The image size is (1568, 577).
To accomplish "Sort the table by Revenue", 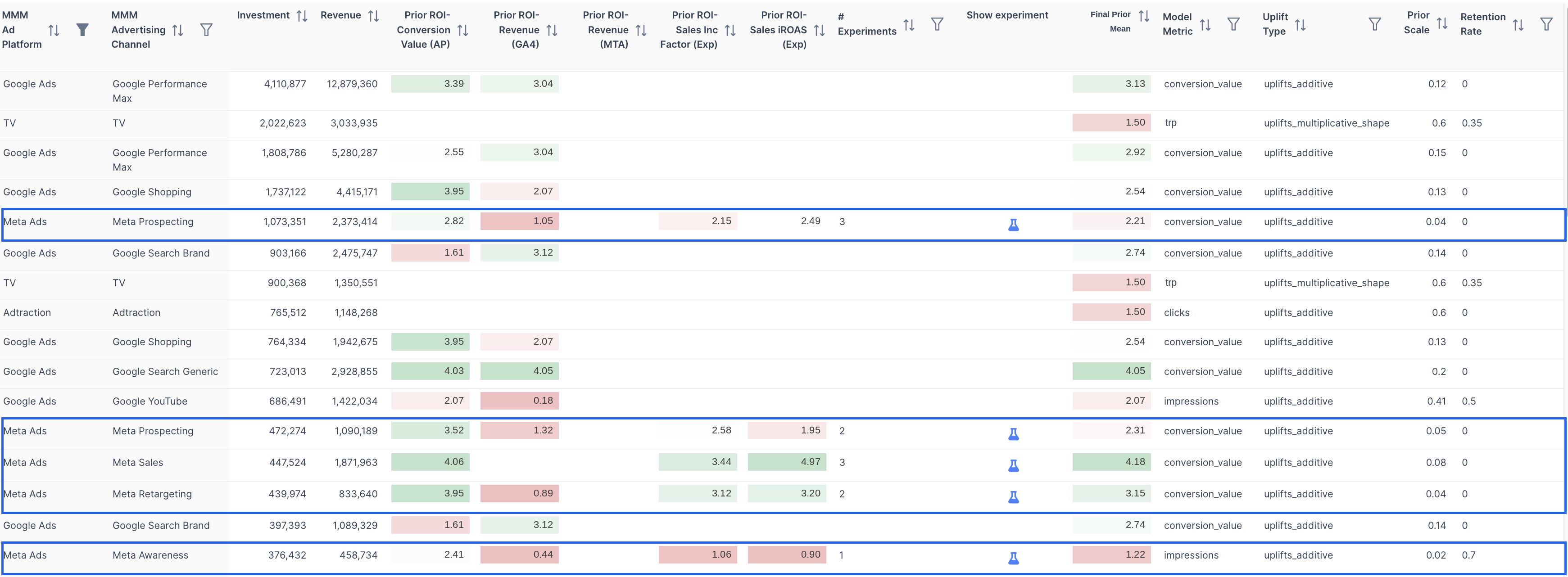I will click(374, 16).
